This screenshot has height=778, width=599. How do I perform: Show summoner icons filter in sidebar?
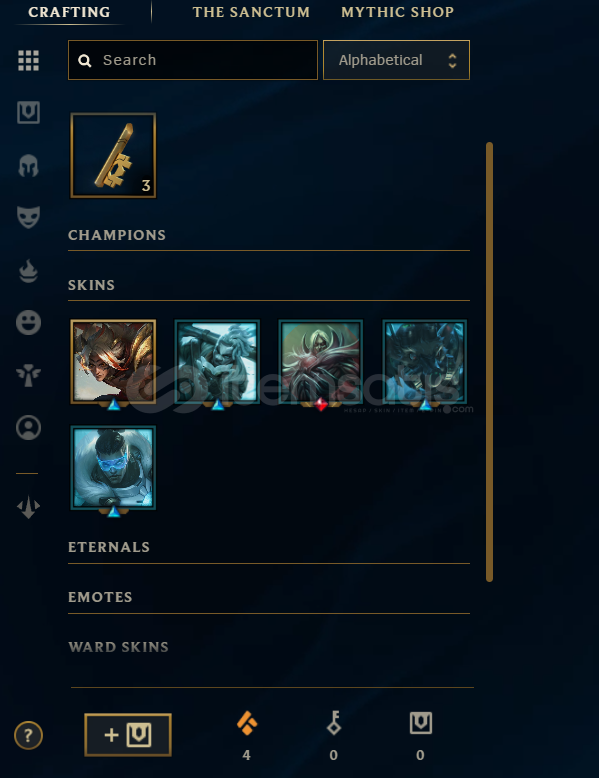[x=28, y=427]
